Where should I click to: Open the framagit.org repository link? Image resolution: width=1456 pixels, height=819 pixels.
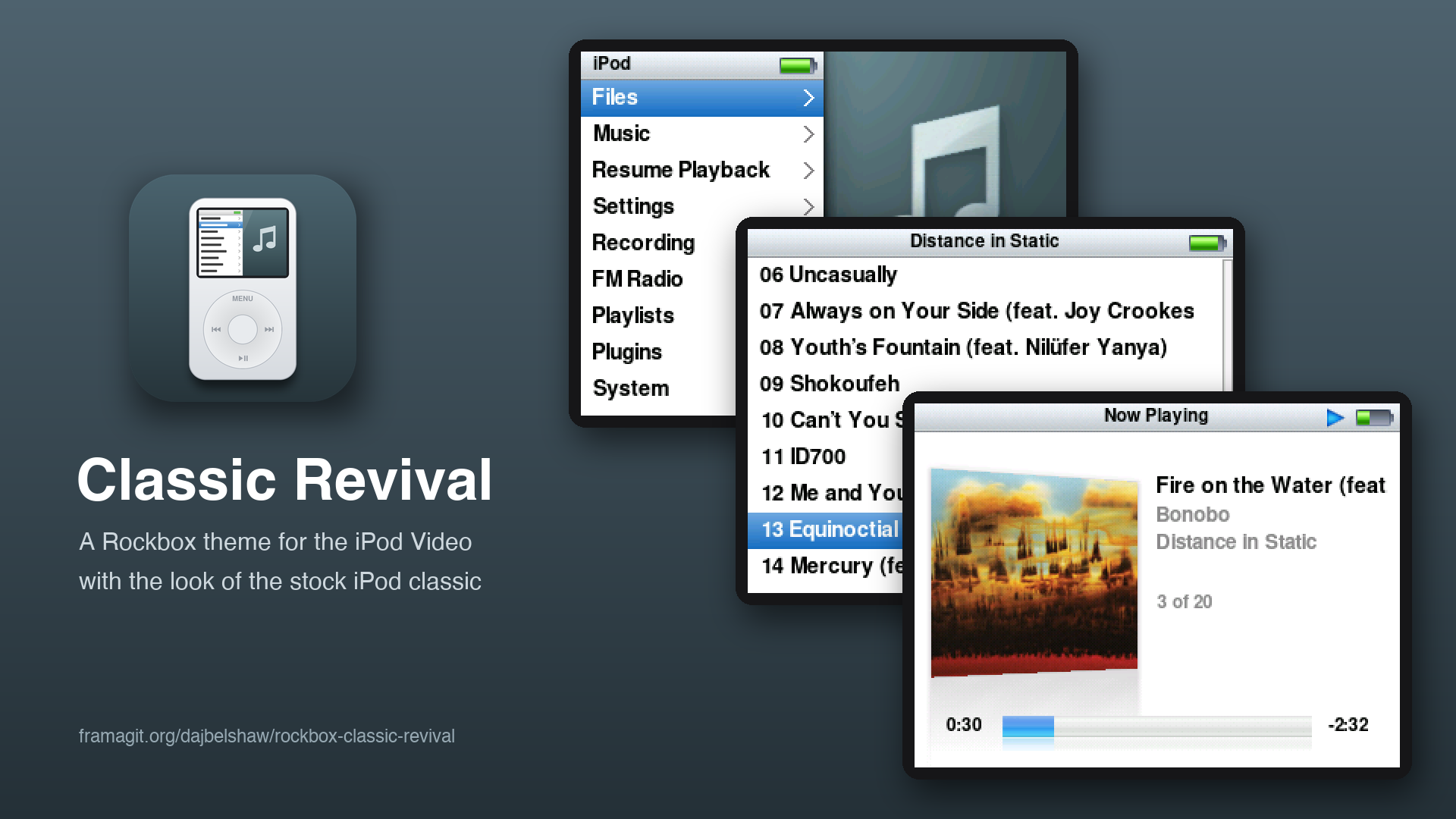click(x=267, y=736)
